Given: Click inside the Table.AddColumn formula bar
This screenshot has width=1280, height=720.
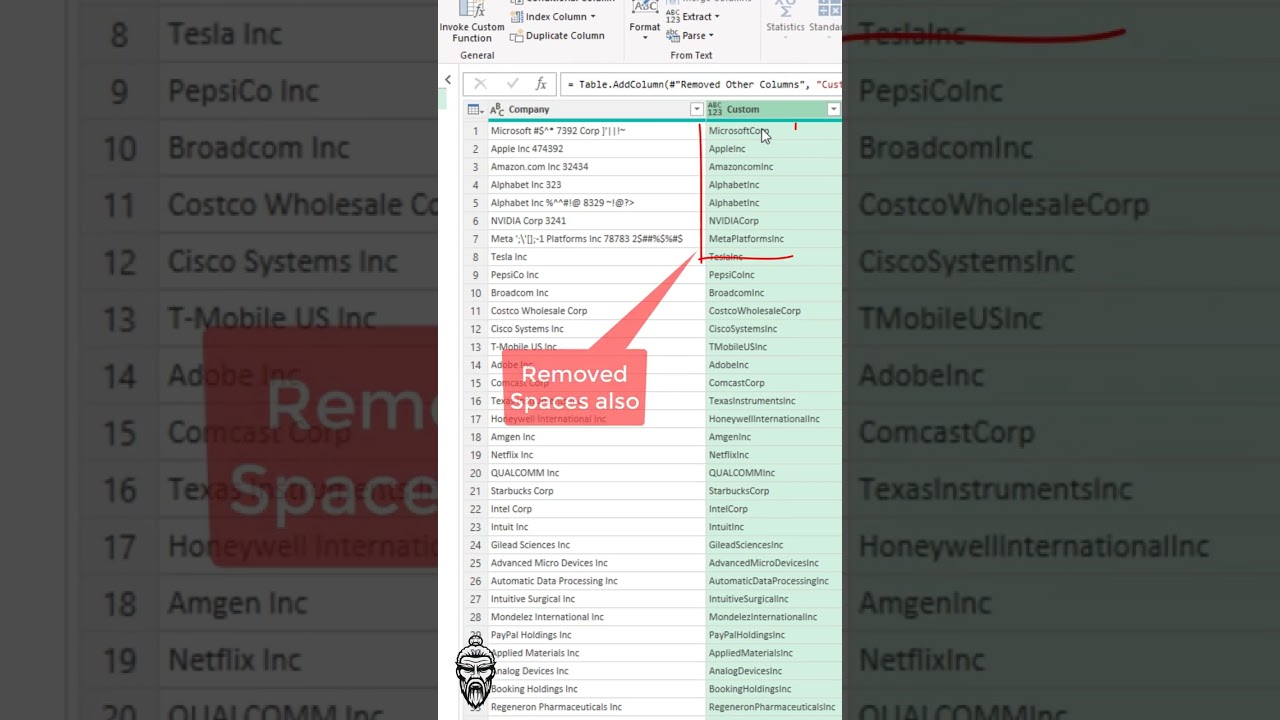Looking at the screenshot, I should (x=702, y=84).
